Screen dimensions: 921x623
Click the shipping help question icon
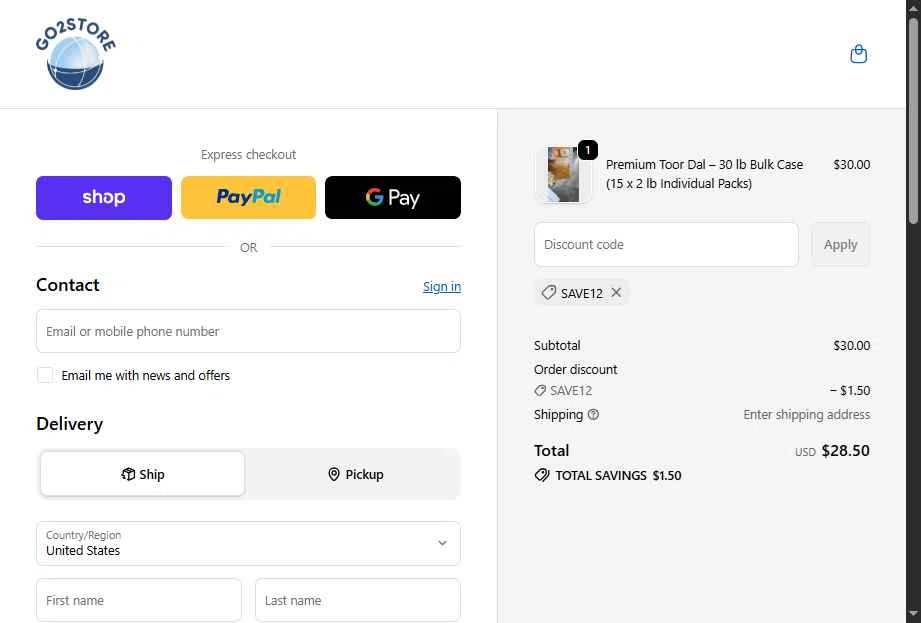(x=593, y=415)
